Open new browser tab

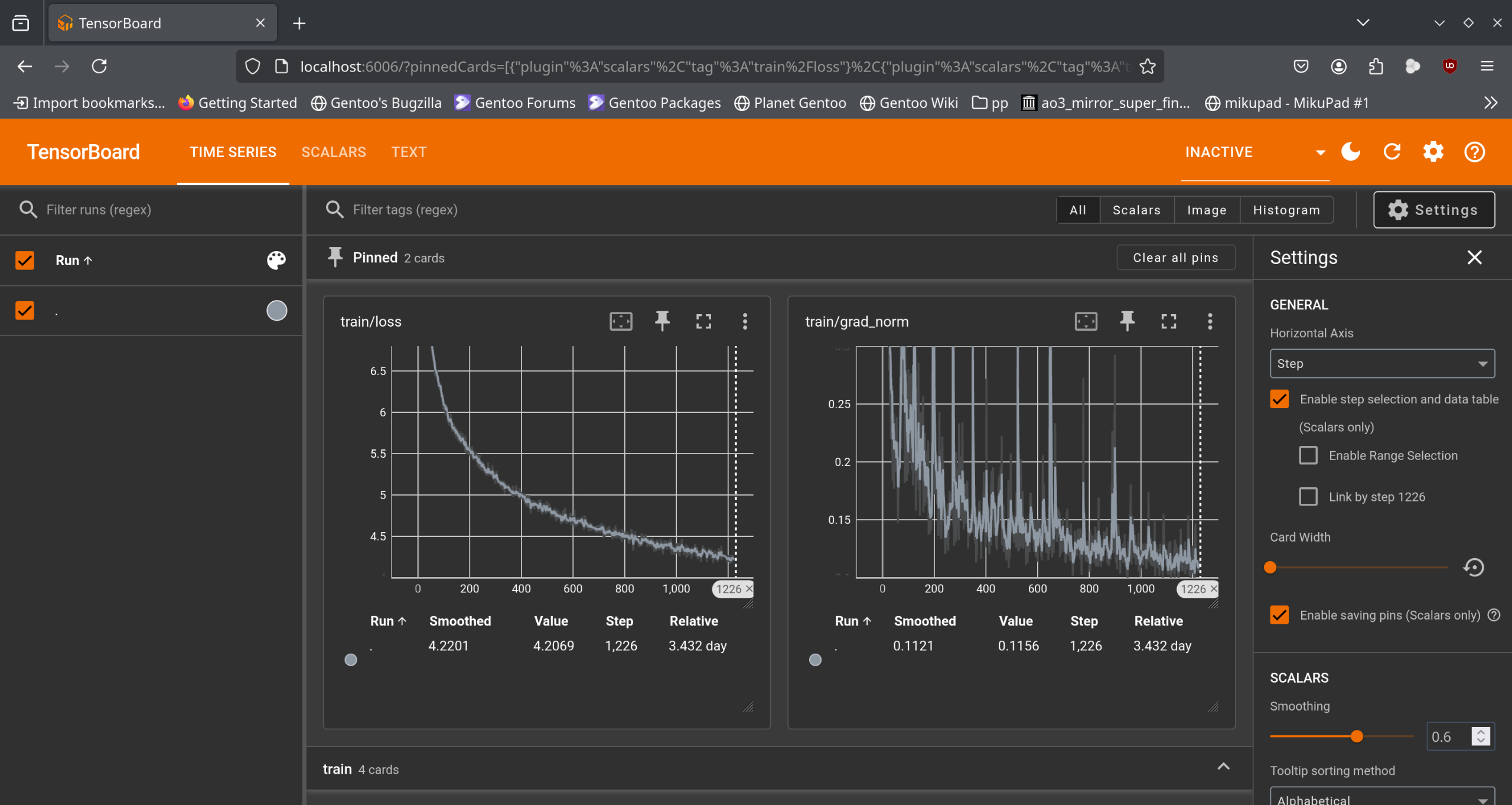pyautogui.click(x=299, y=23)
